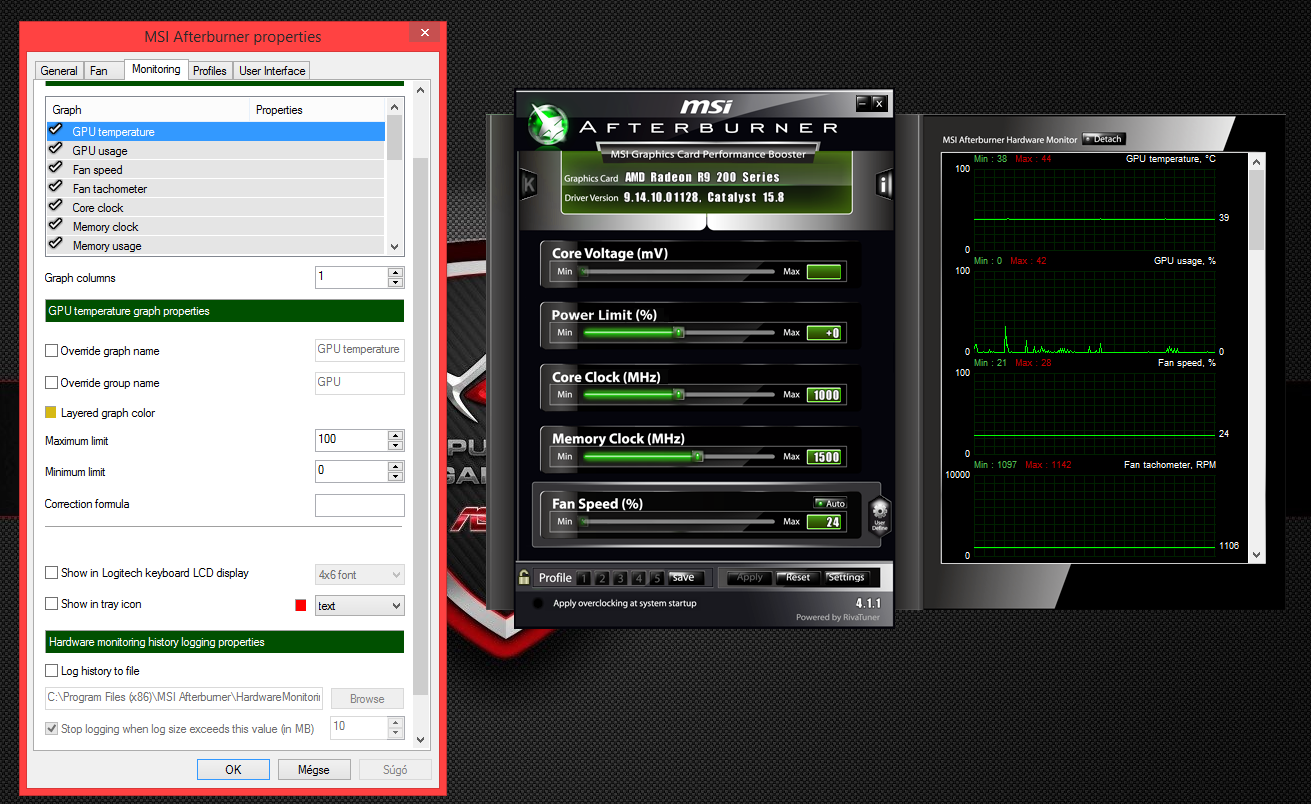This screenshot has width=1311, height=804.
Task: Click the red tray icon color swatch
Action: 300,605
